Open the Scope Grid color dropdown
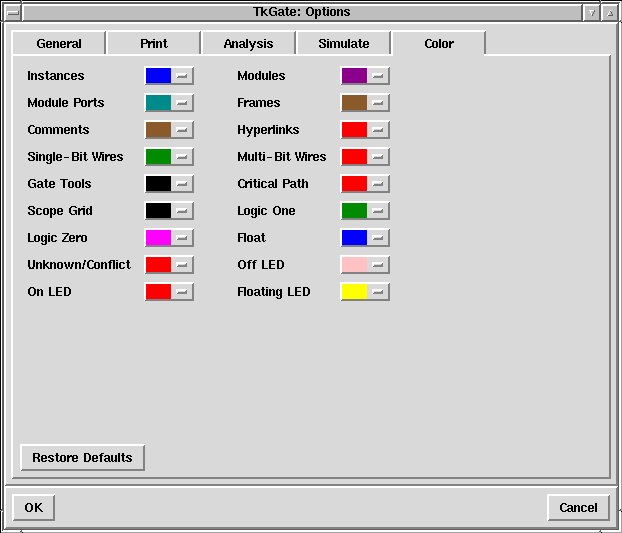This screenshot has width=622, height=533. click(182, 211)
